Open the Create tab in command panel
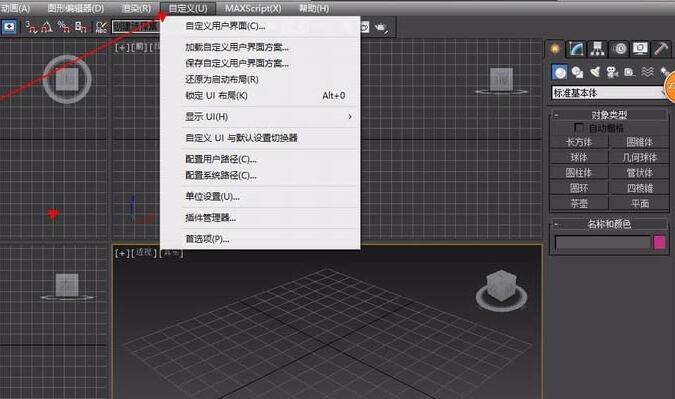Screen dimensions: 675x399 pyautogui.click(x=555, y=49)
